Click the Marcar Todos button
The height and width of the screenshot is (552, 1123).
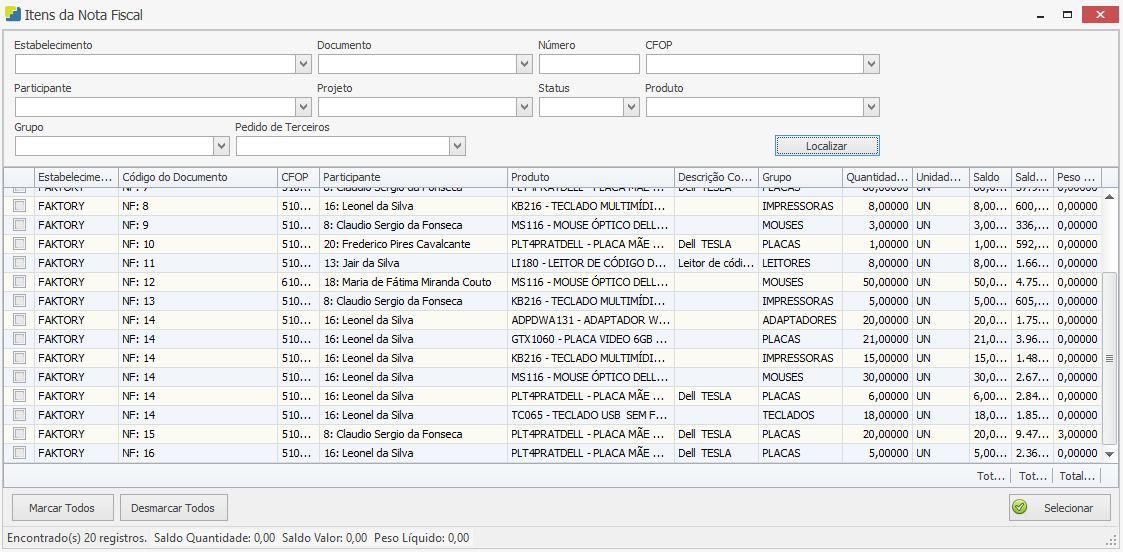61,508
